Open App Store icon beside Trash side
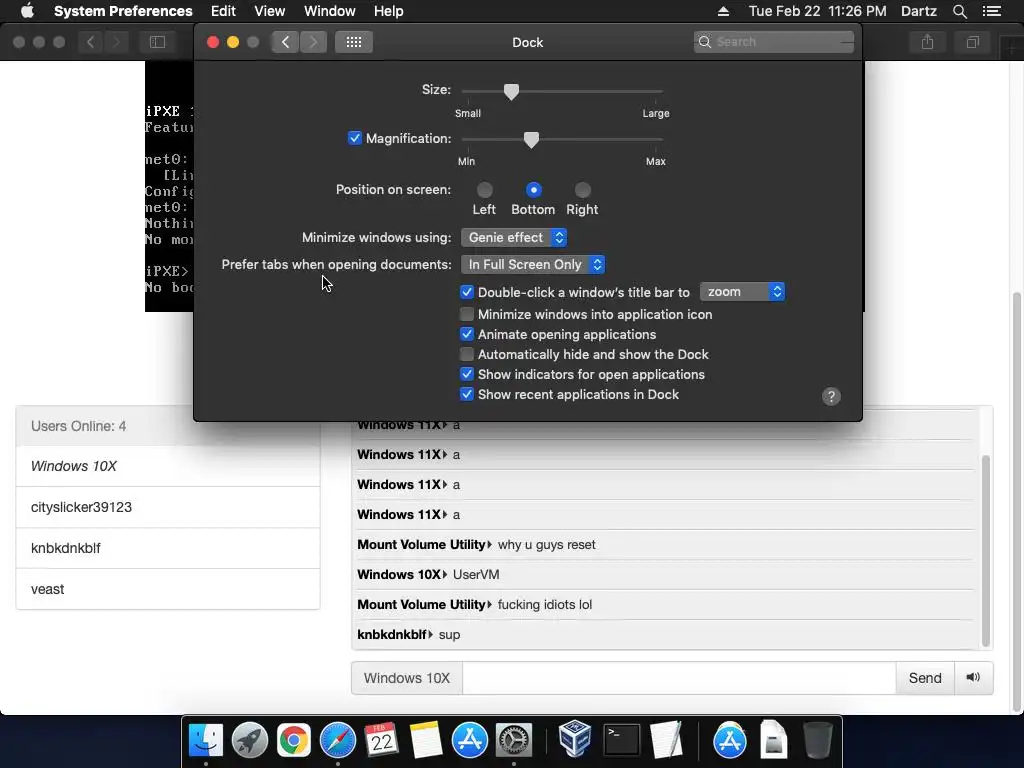This screenshot has width=1024, height=768. coord(729,741)
